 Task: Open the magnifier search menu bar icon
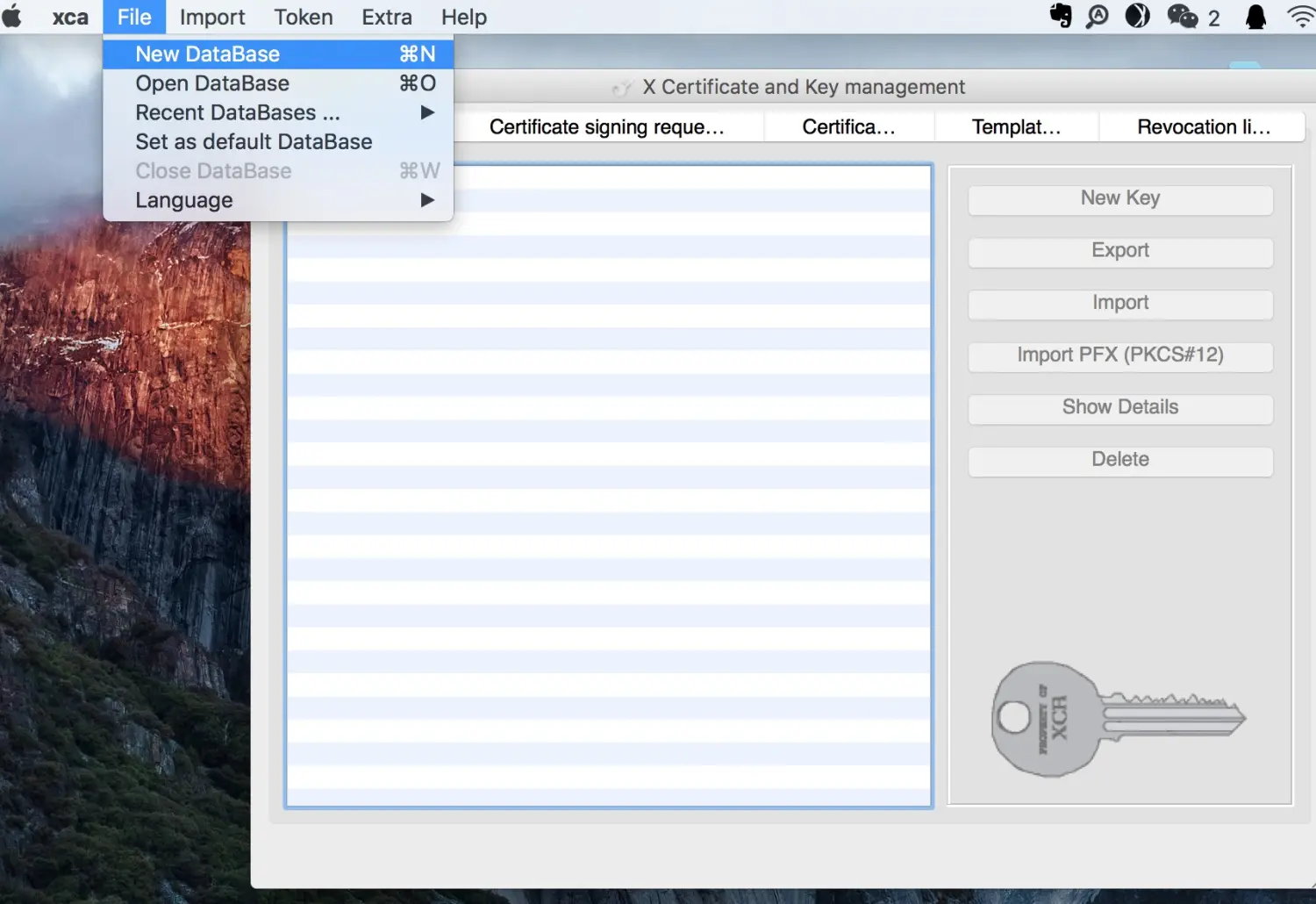1097,16
